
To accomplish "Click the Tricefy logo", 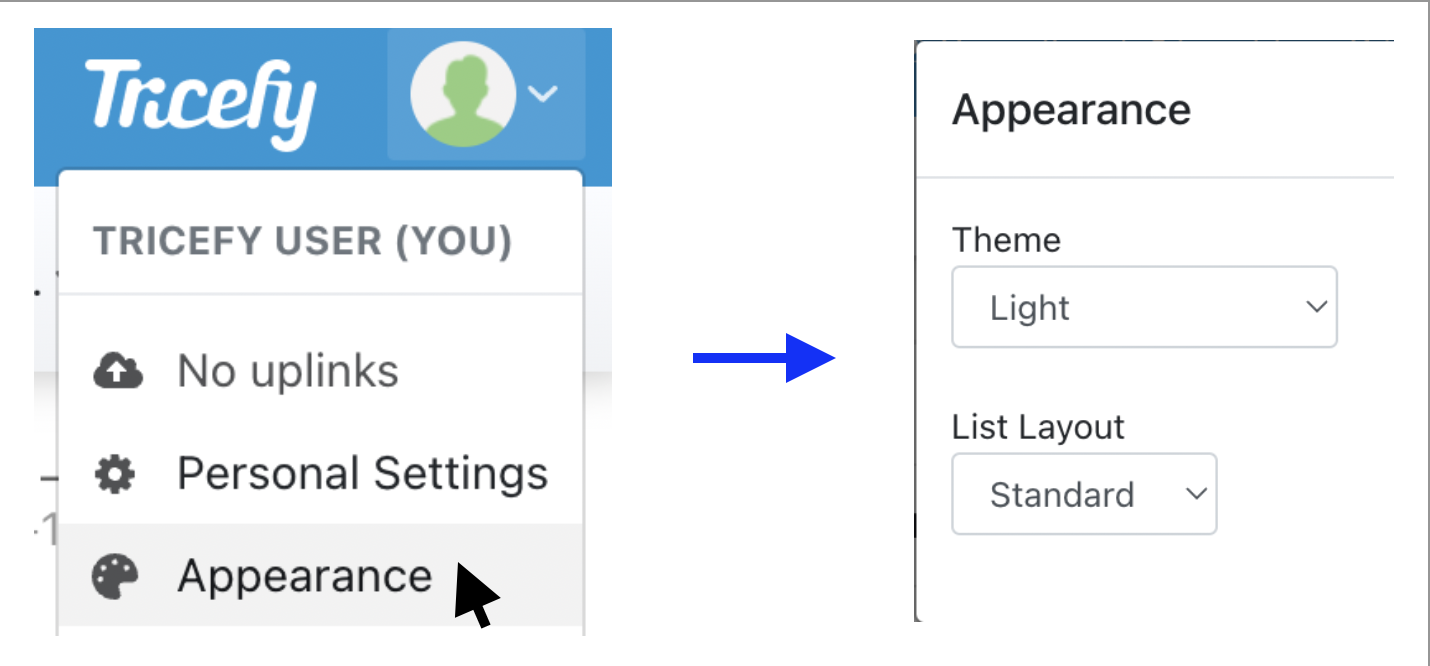I will [x=200, y=101].
